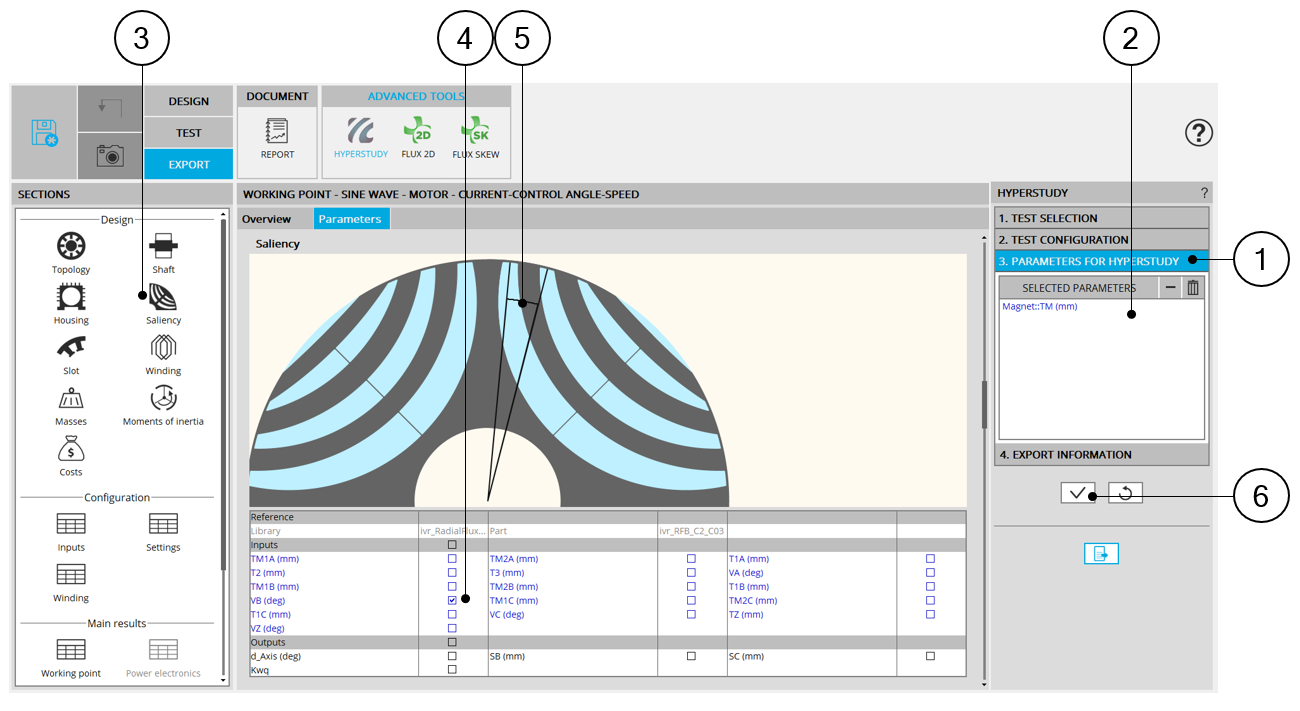1300x711 pixels.
Task: Validate the hyperstudy with checkmark button
Action: [x=1078, y=493]
